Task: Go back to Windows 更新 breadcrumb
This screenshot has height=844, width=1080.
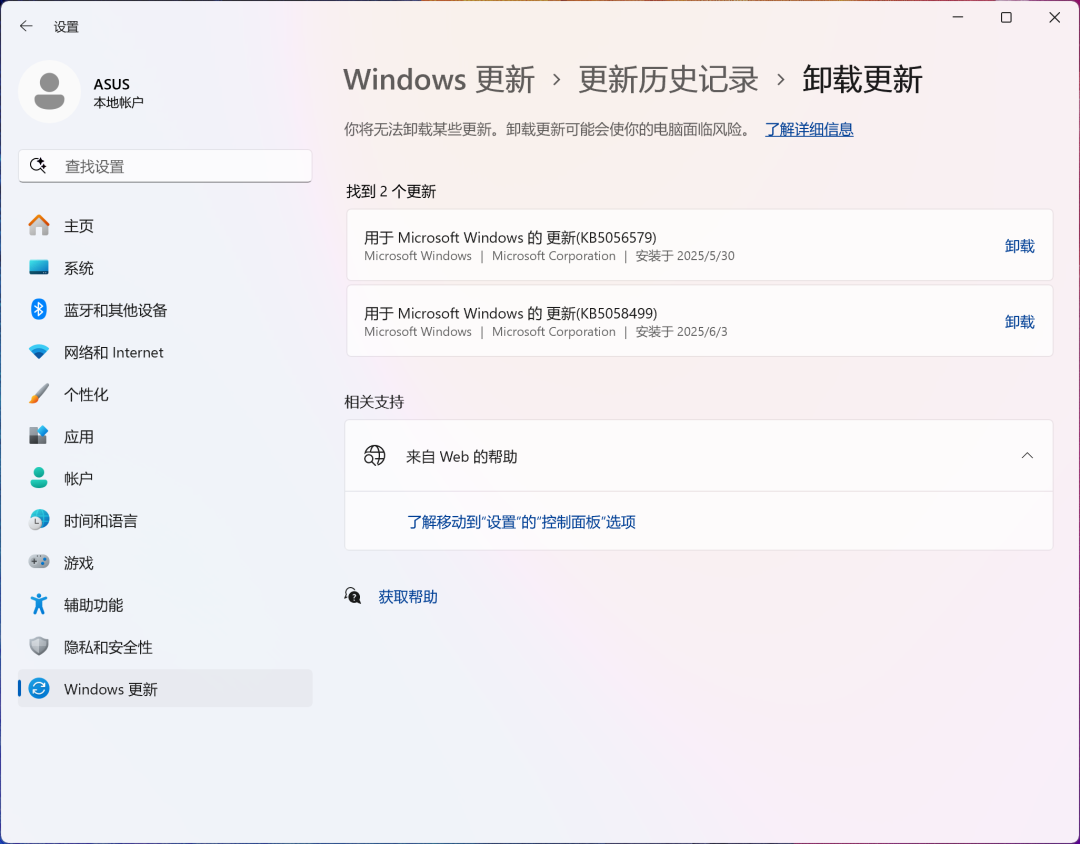Action: (439, 79)
